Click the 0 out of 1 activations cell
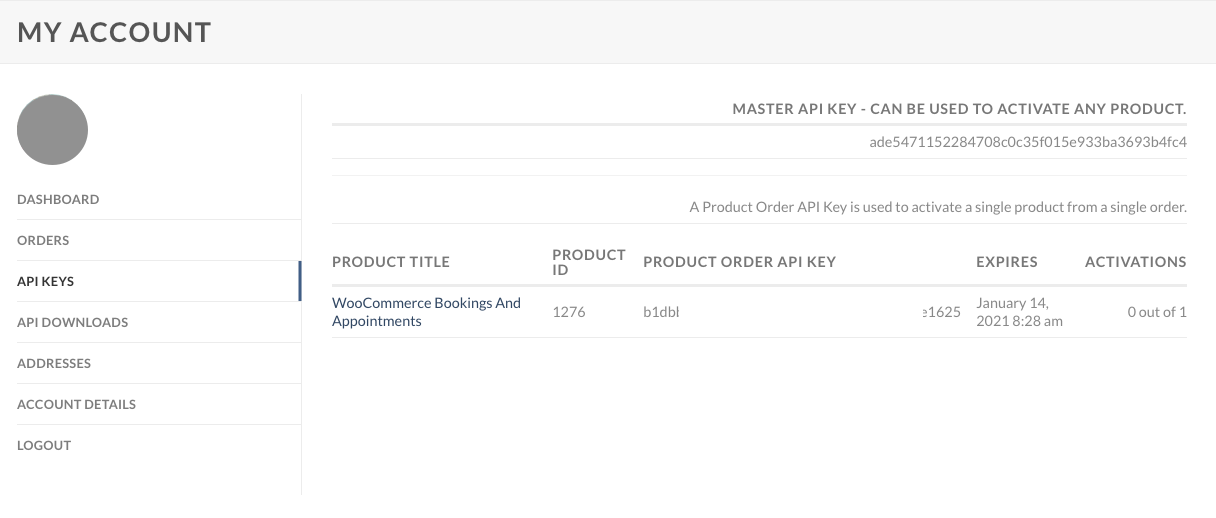 click(x=1157, y=312)
